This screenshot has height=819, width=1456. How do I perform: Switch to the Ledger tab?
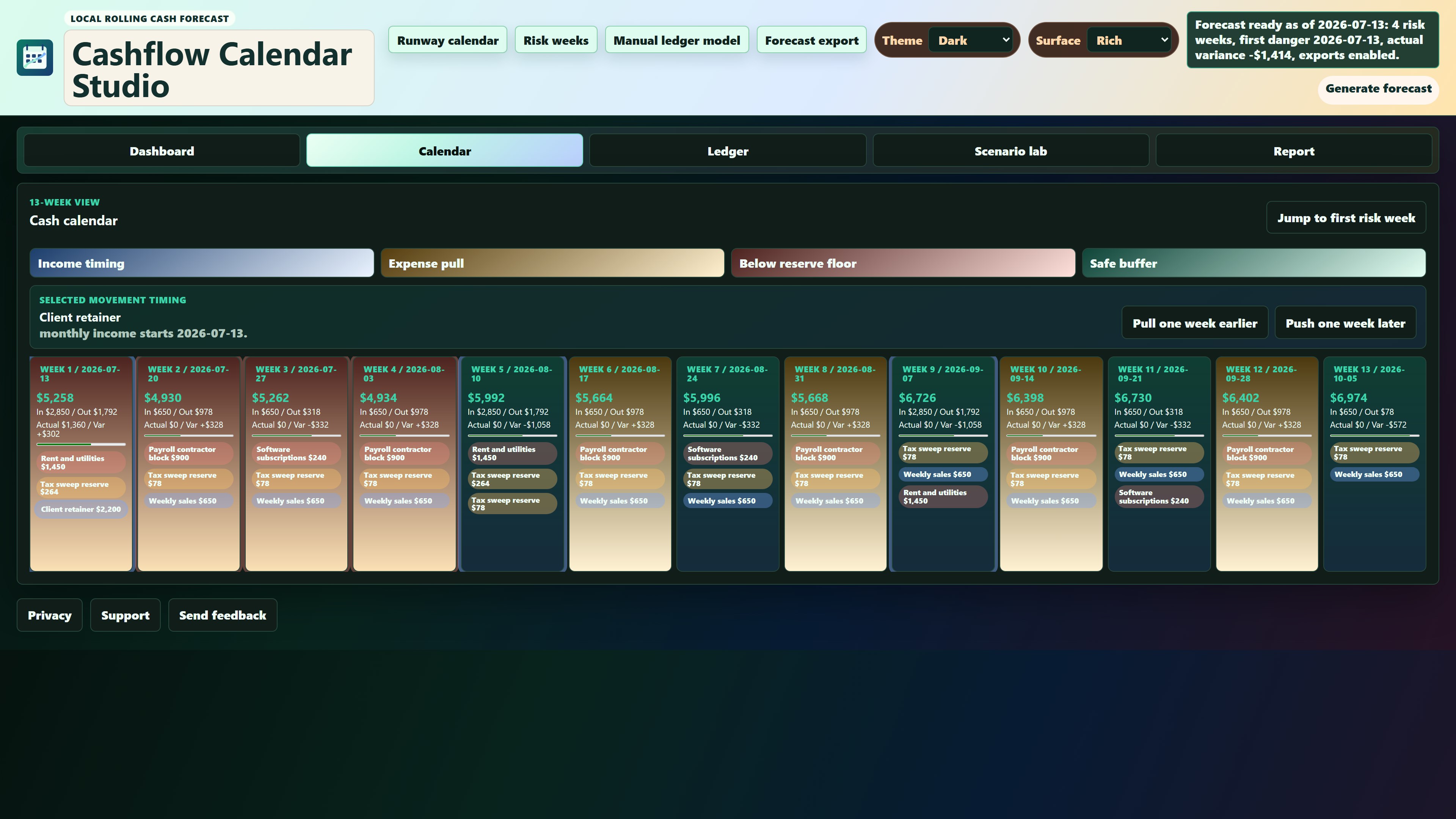pos(728,151)
